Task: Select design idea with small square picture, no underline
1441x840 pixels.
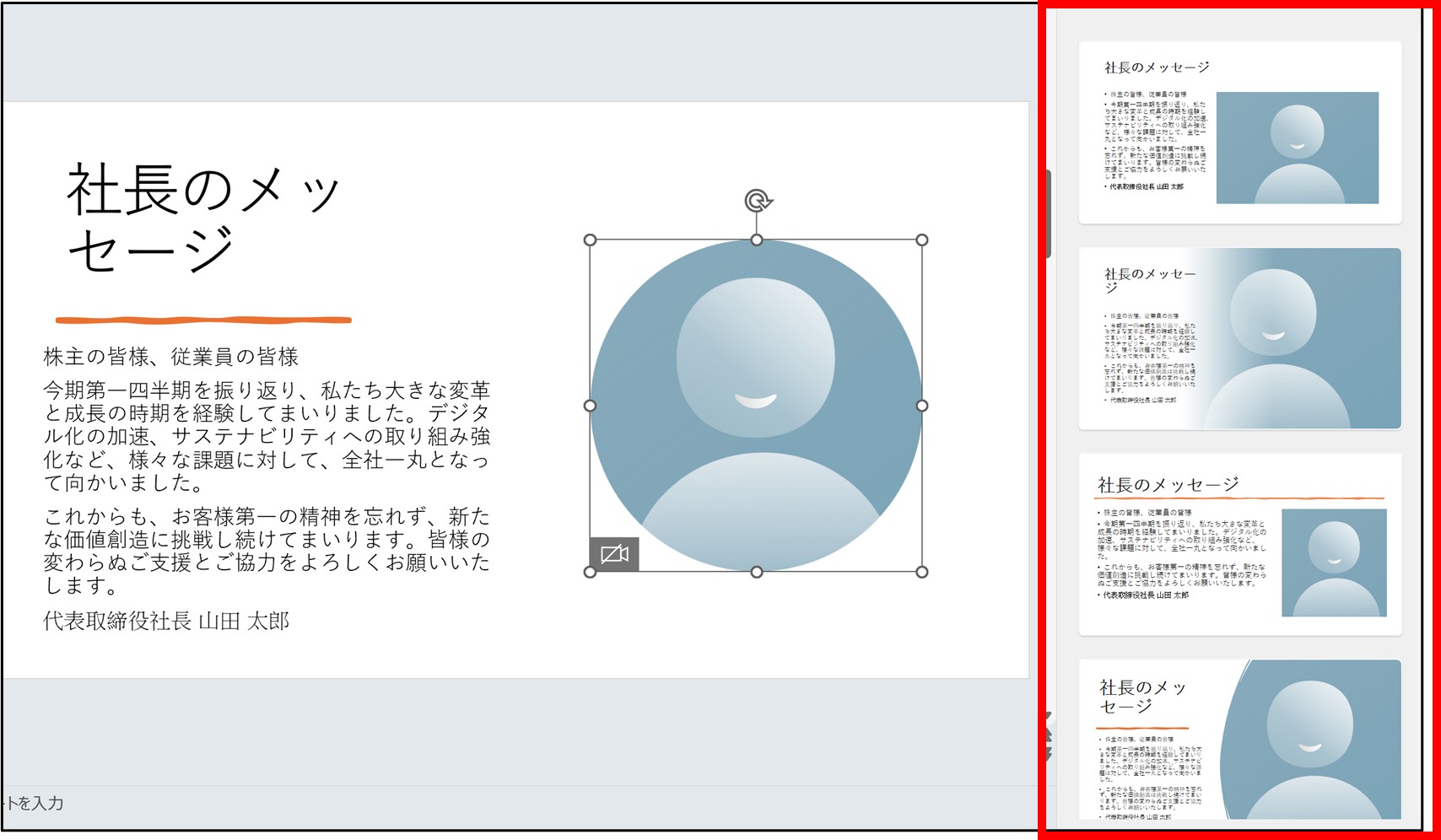Action: coord(1239,132)
